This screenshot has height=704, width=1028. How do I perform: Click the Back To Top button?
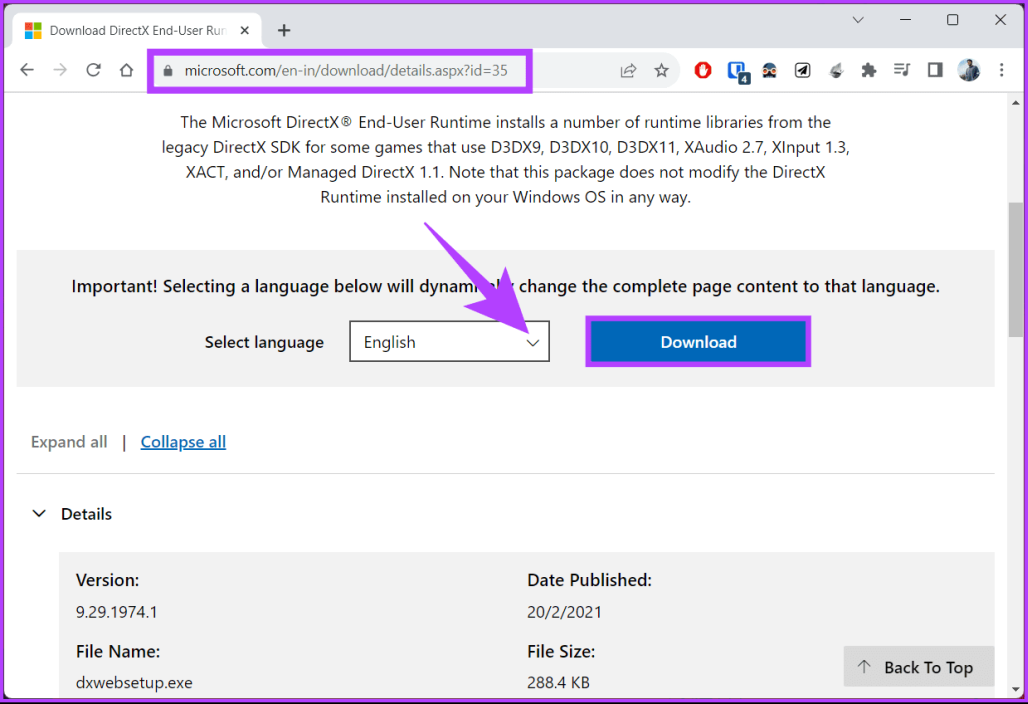918,668
